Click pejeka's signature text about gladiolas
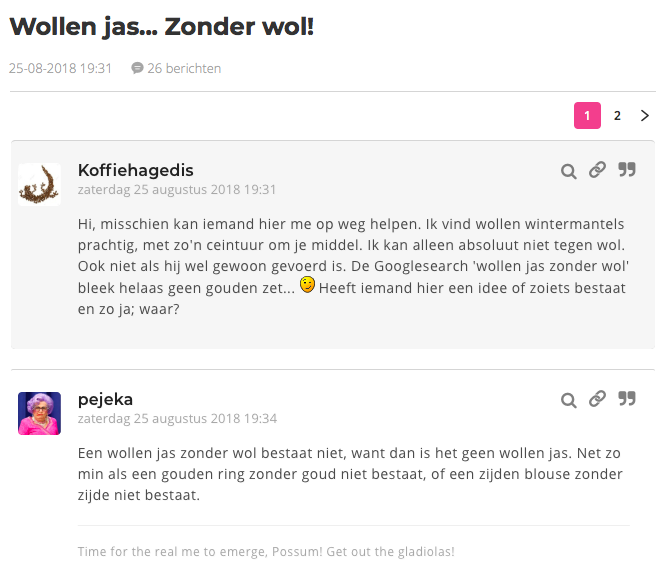The image size is (670, 563). tap(266, 551)
